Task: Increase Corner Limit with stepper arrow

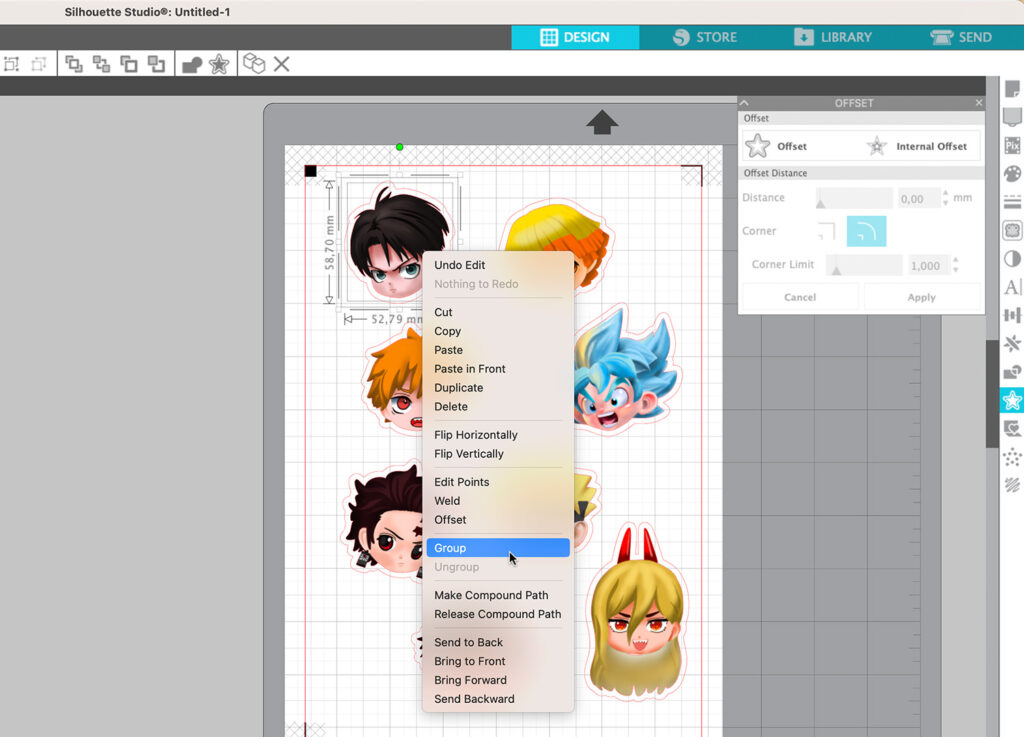Action: coord(956,261)
